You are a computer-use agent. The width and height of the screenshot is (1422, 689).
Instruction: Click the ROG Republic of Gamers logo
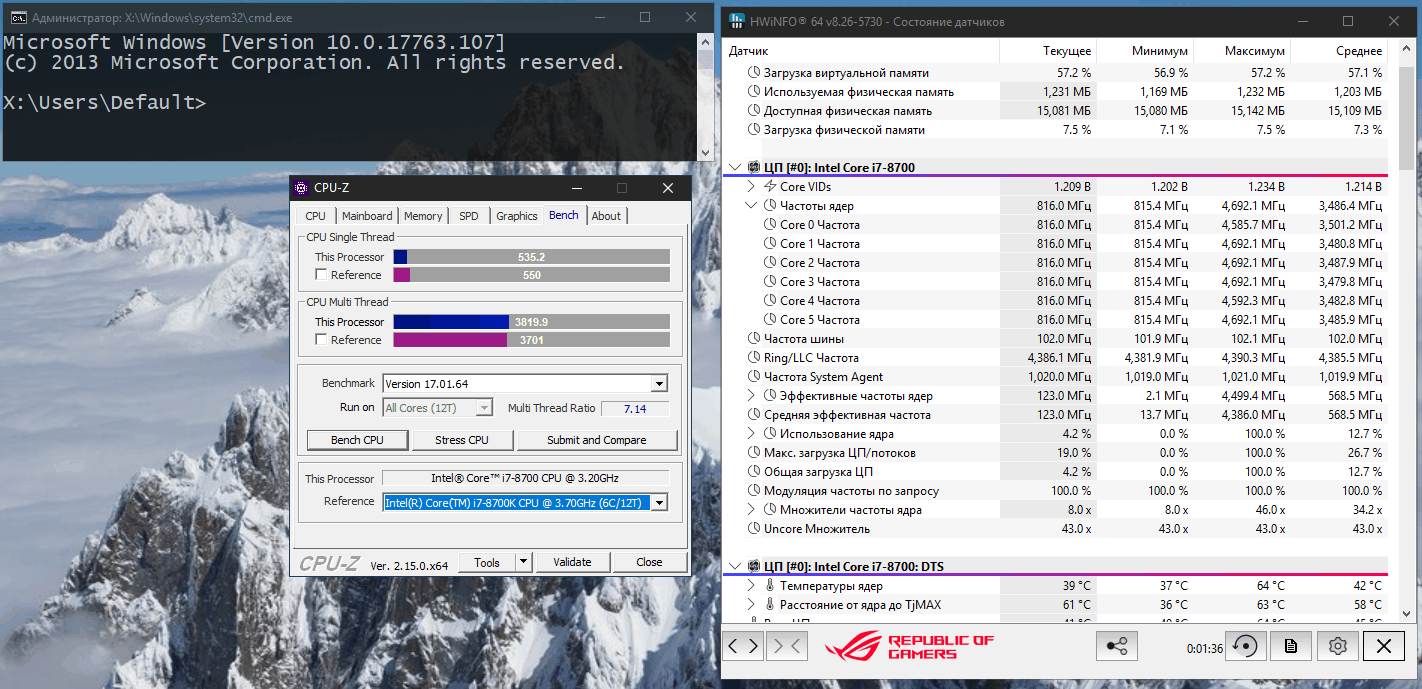909,647
